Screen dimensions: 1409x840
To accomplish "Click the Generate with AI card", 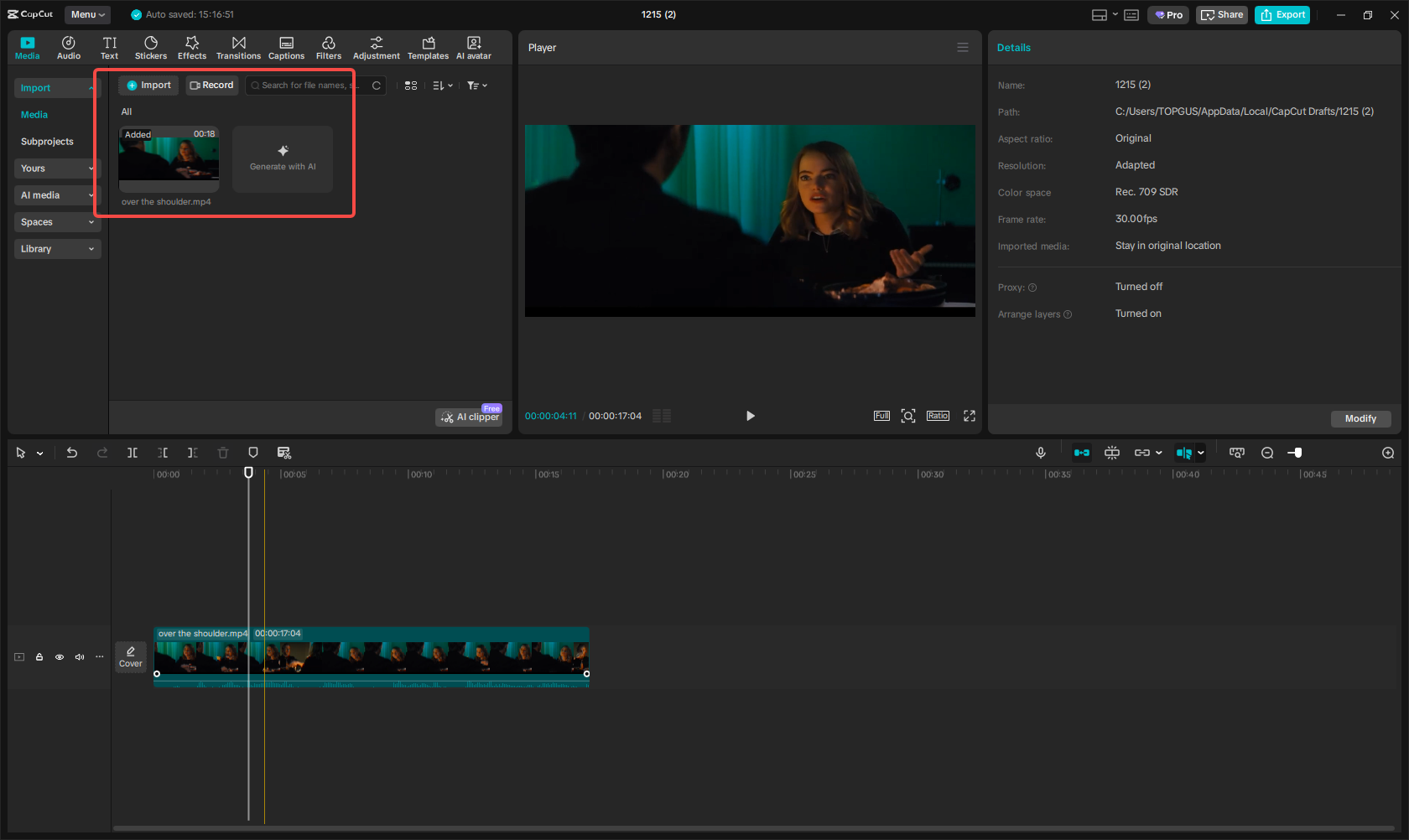I will click(x=283, y=159).
